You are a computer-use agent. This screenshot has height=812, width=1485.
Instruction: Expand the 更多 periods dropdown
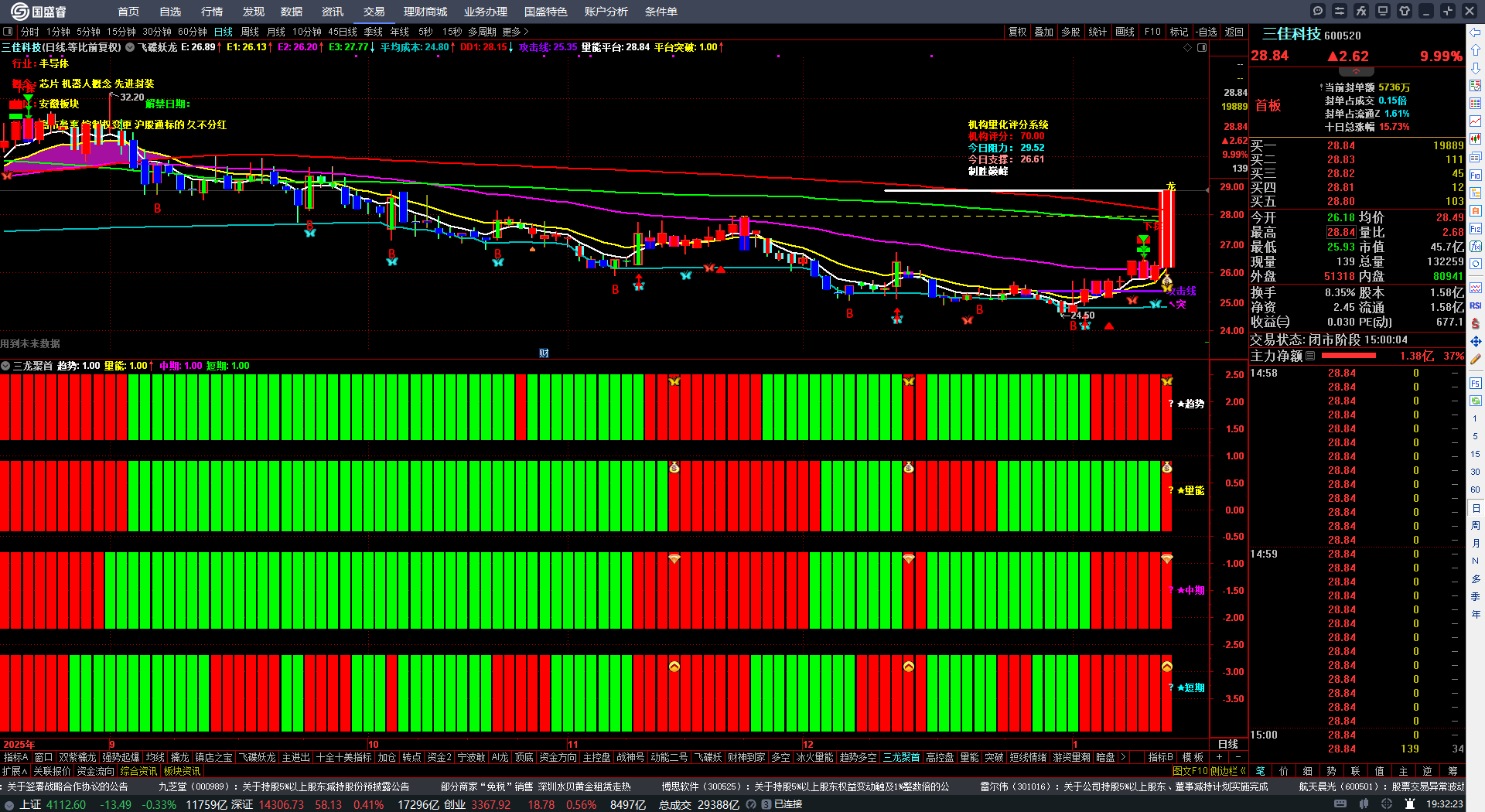(516, 32)
